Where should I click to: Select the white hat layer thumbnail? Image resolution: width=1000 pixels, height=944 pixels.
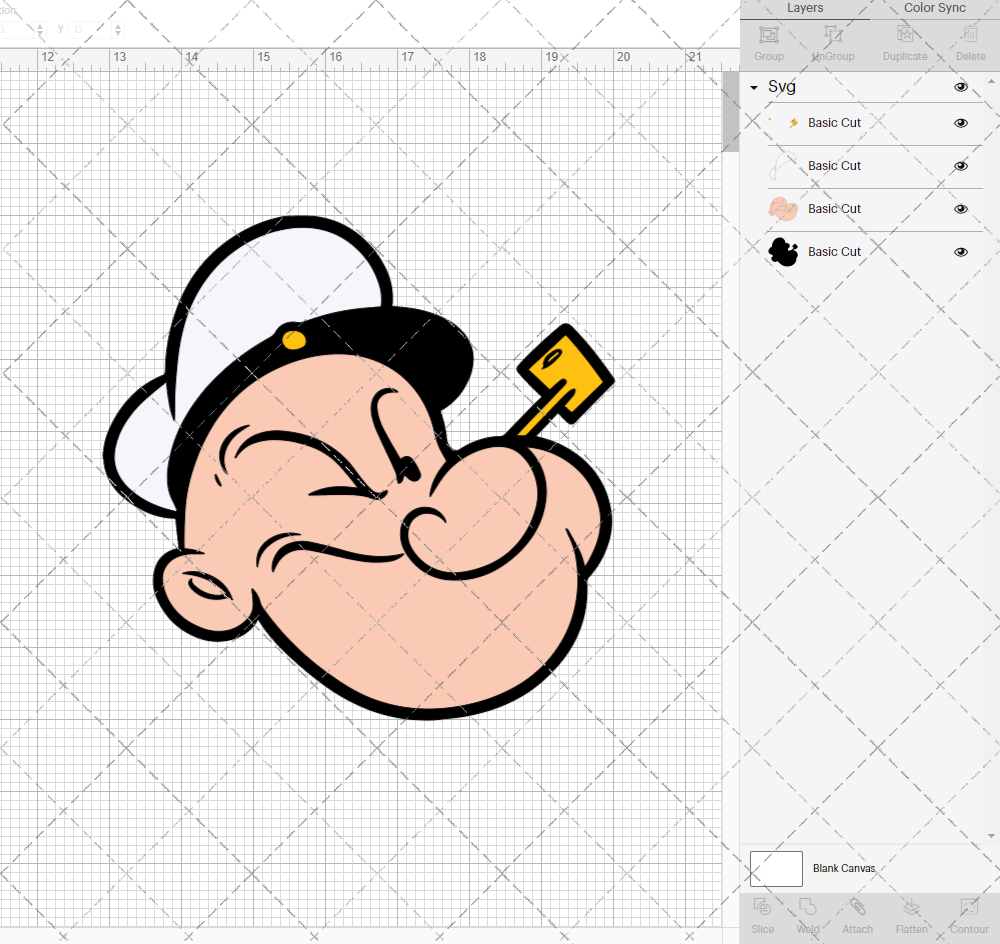point(784,166)
